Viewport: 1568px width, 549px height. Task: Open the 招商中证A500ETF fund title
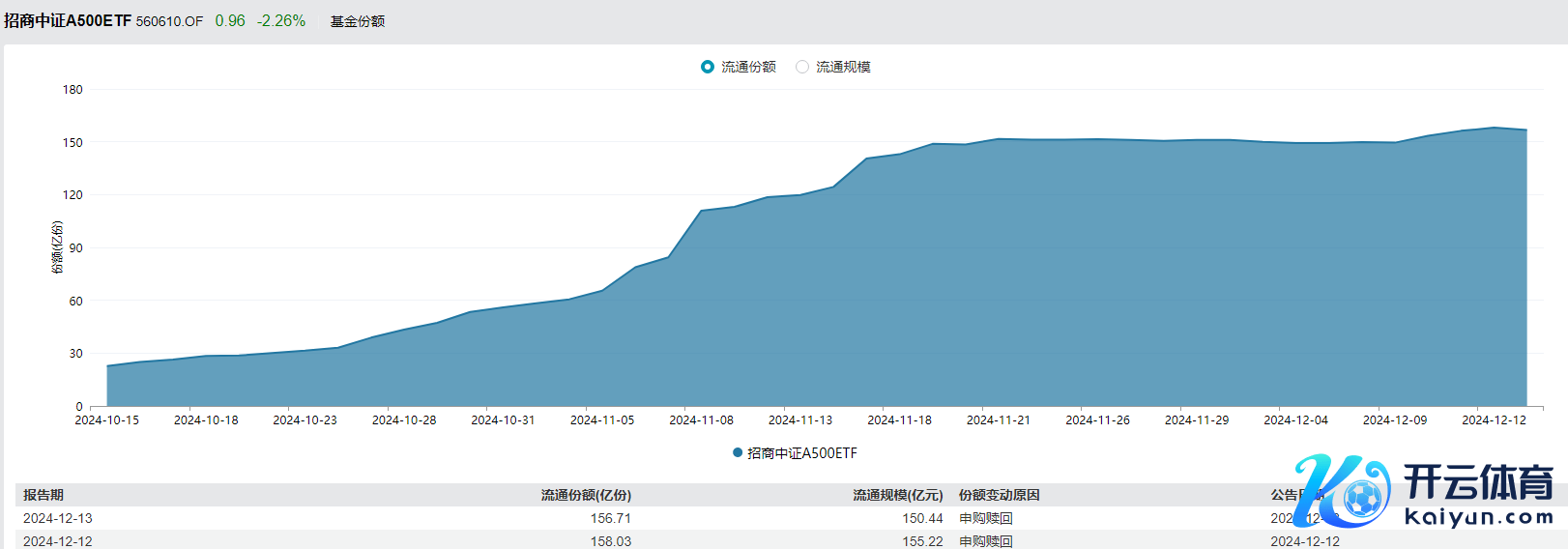68,21
